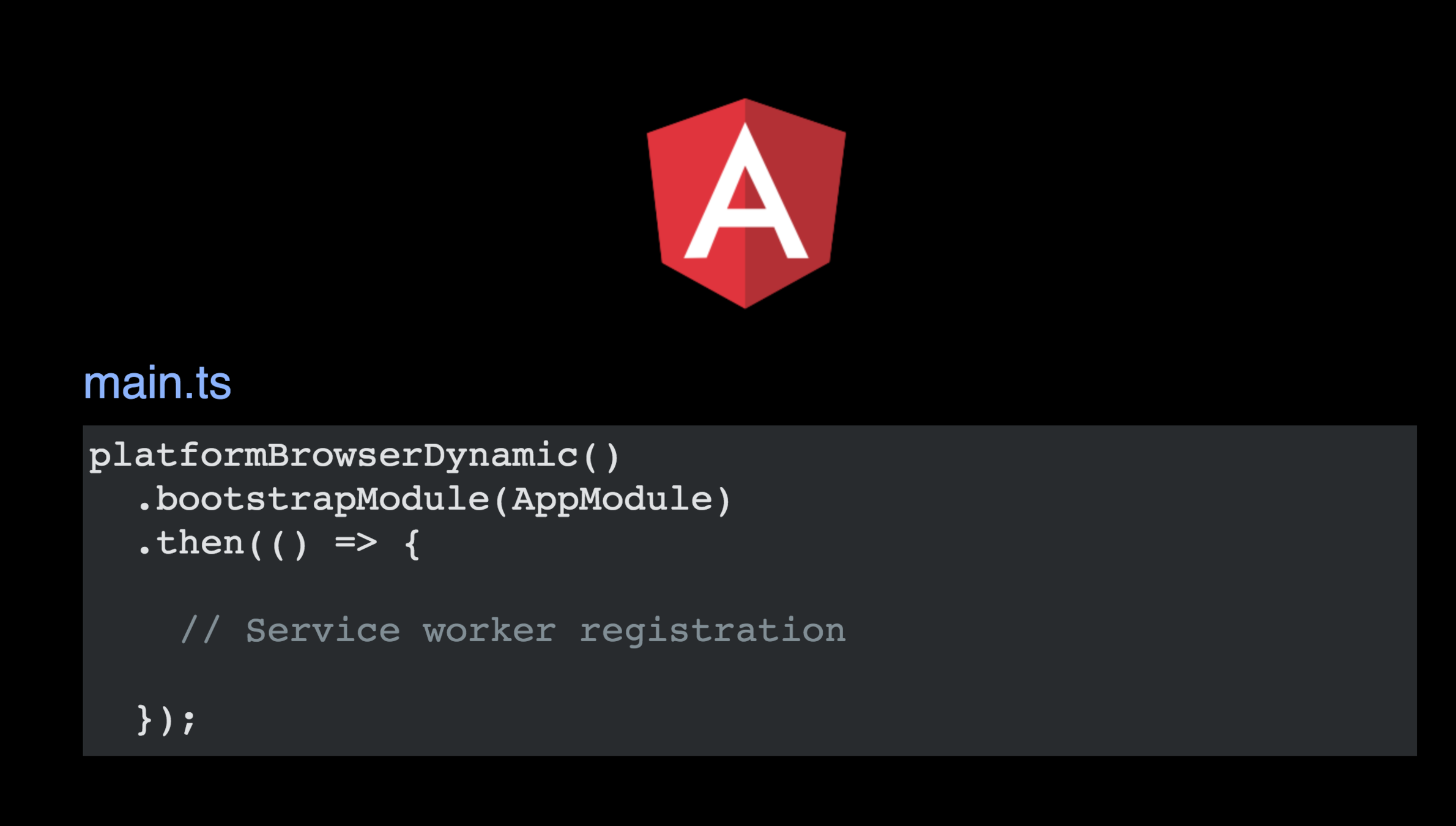Click the AppModule argument in code
The width and height of the screenshot is (1456, 826).
point(612,499)
